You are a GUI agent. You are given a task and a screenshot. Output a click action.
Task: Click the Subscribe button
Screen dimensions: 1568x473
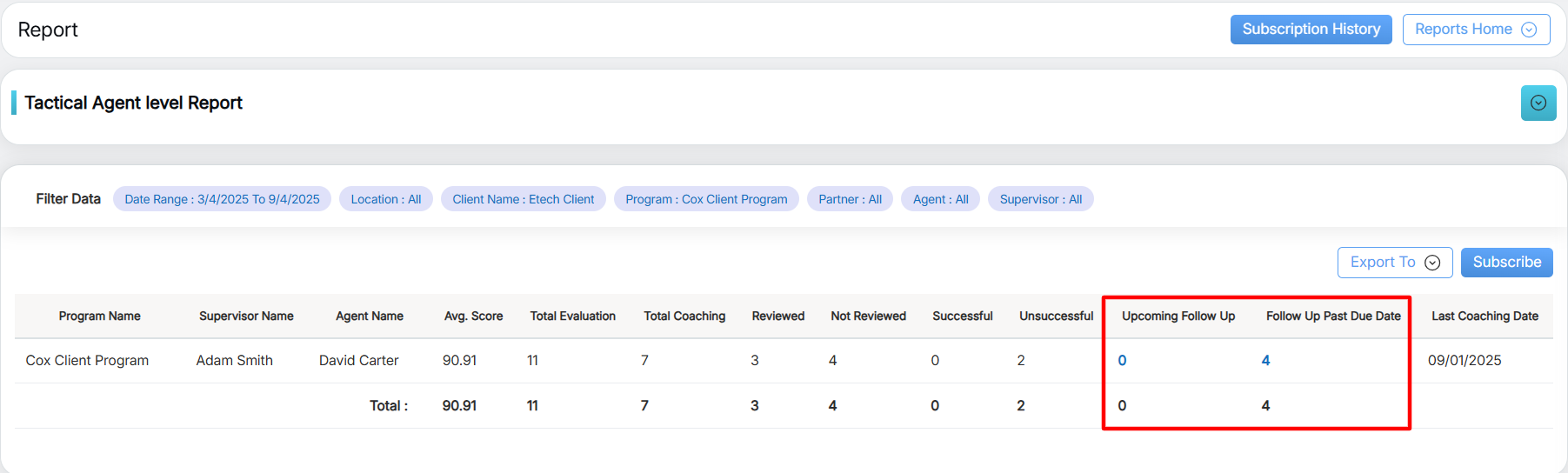pos(1506,263)
